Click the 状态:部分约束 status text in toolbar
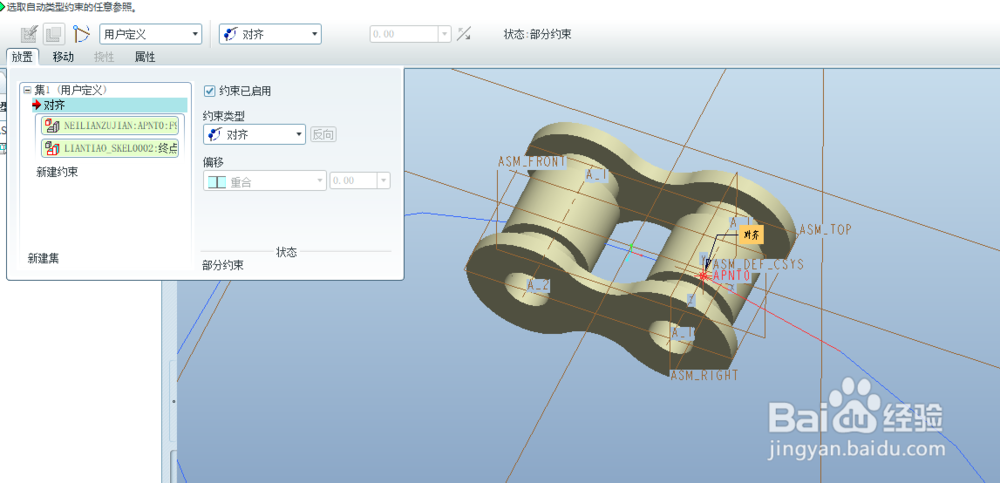This screenshot has width=1000, height=483. pos(537,34)
